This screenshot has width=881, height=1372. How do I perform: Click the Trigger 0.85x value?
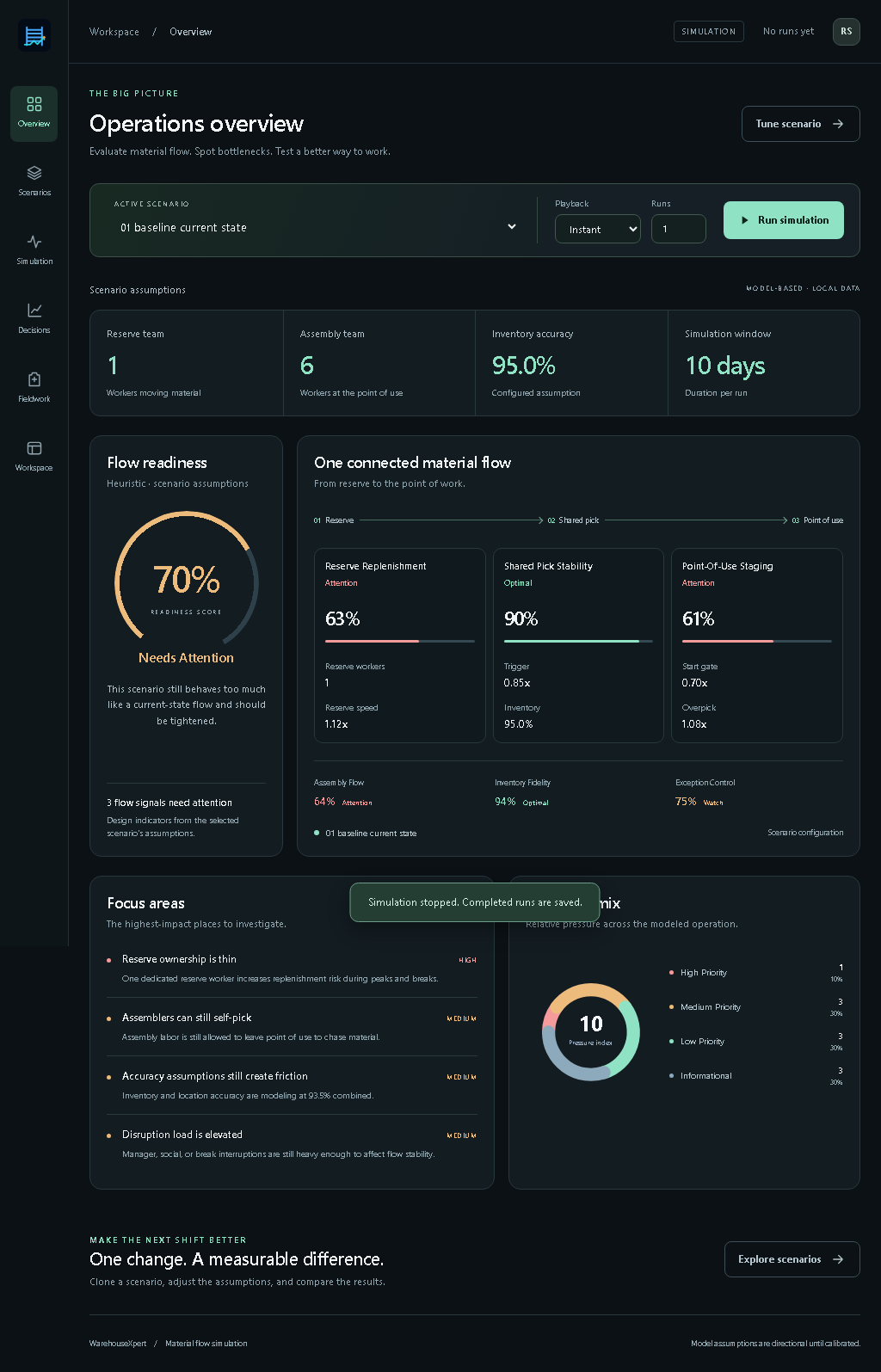(517, 683)
